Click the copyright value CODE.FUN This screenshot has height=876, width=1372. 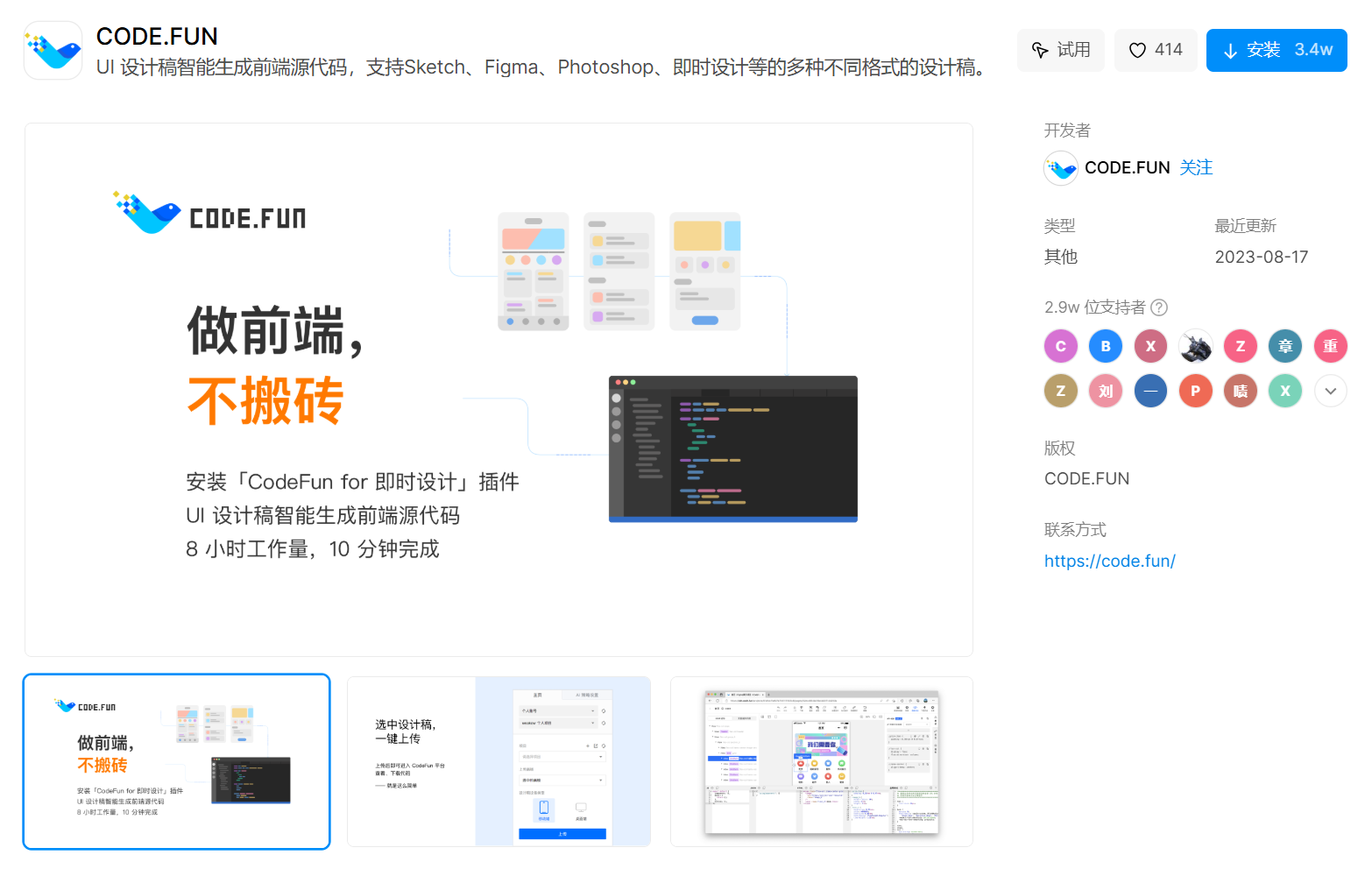(1087, 479)
